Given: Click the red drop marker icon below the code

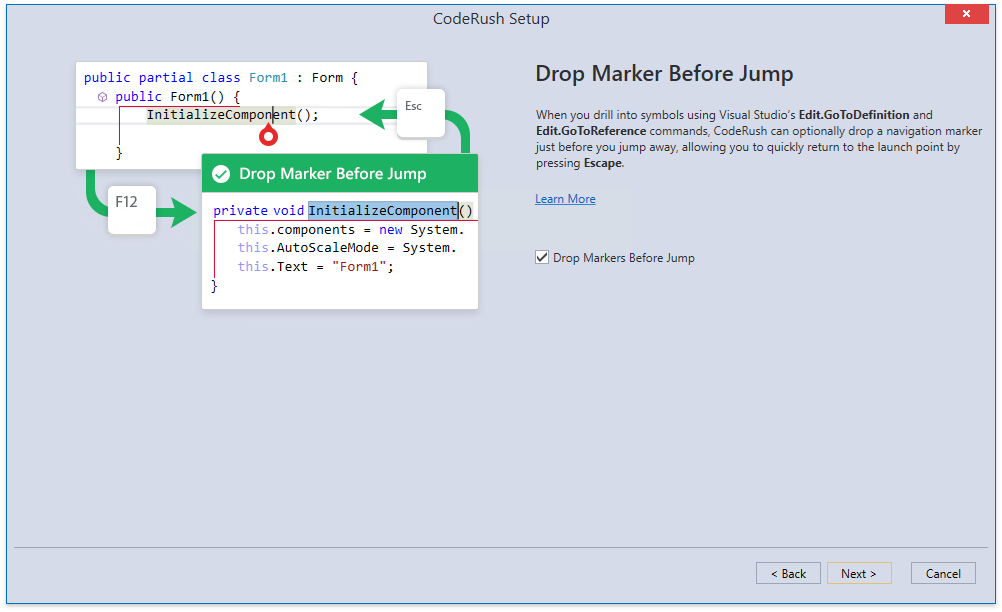Looking at the screenshot, I should pos(268,135).
